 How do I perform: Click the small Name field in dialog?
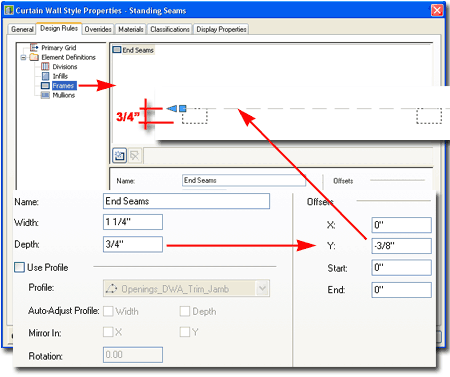244,181
